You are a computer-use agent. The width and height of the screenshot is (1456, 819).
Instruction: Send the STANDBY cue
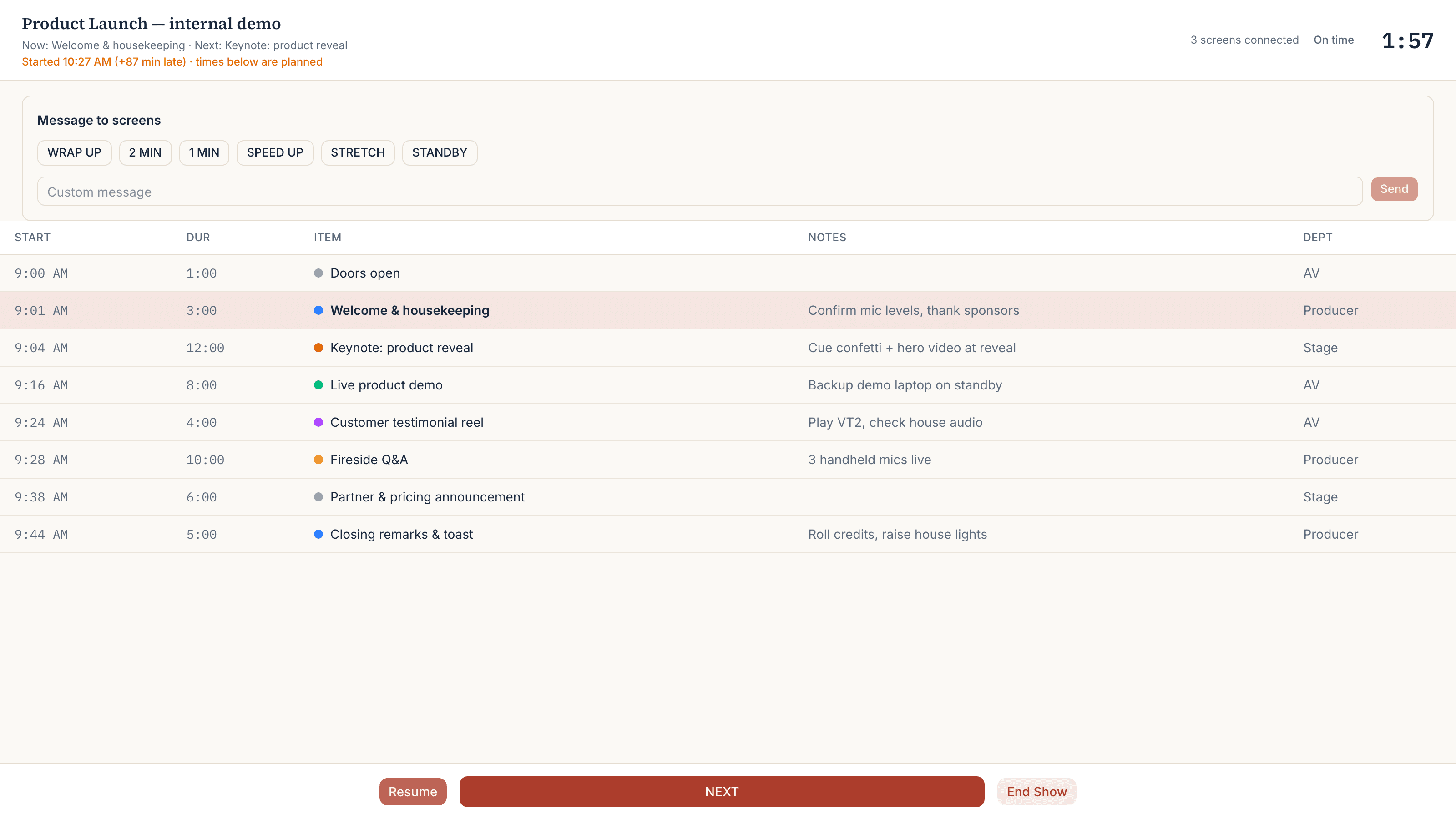pyautogui.click(x=440, y=152)
